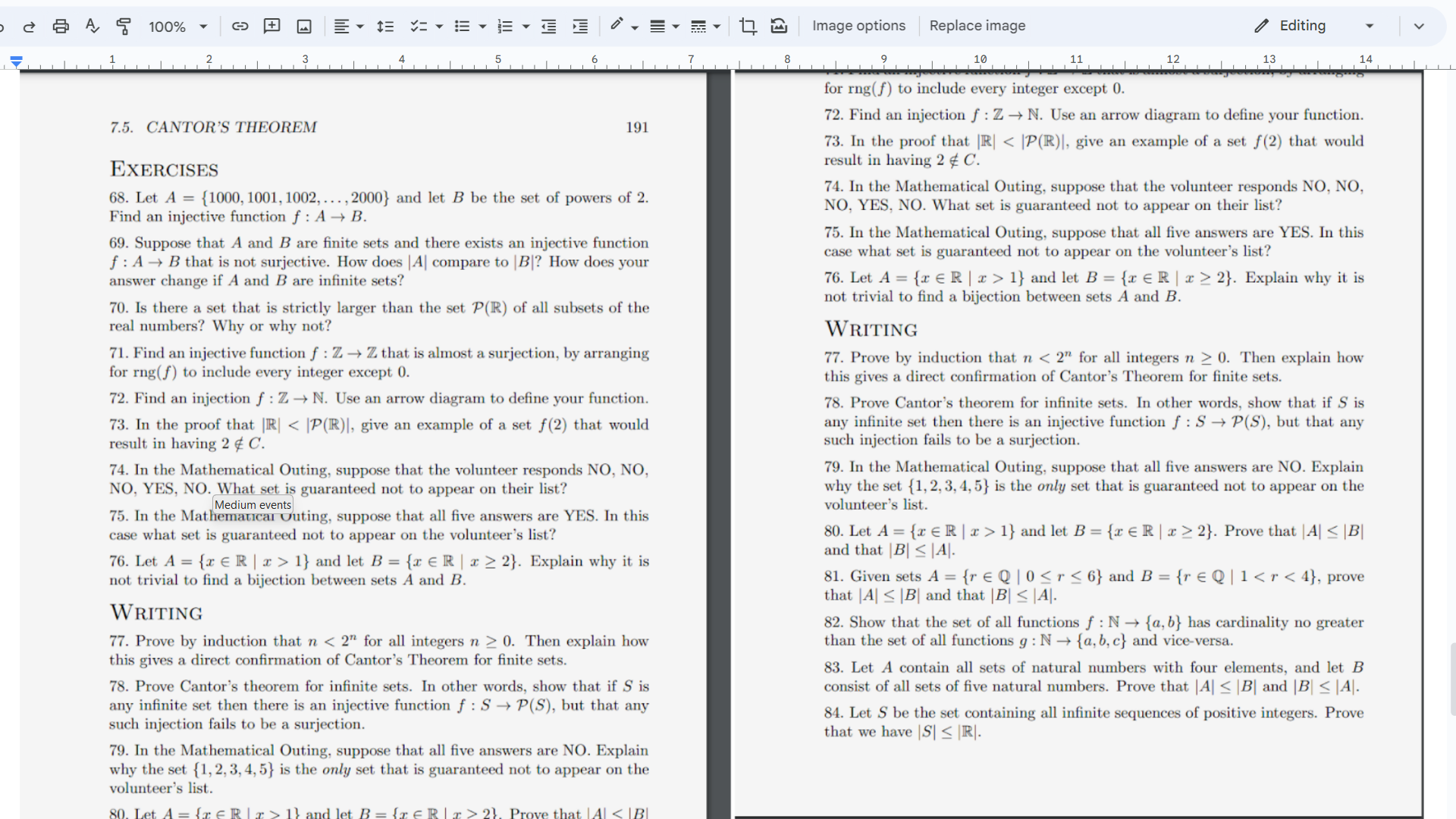Screen dimensions: 1456x819
Task: Open the border color pencil tool
Action: pyautogui.click(x=617, y=25)
